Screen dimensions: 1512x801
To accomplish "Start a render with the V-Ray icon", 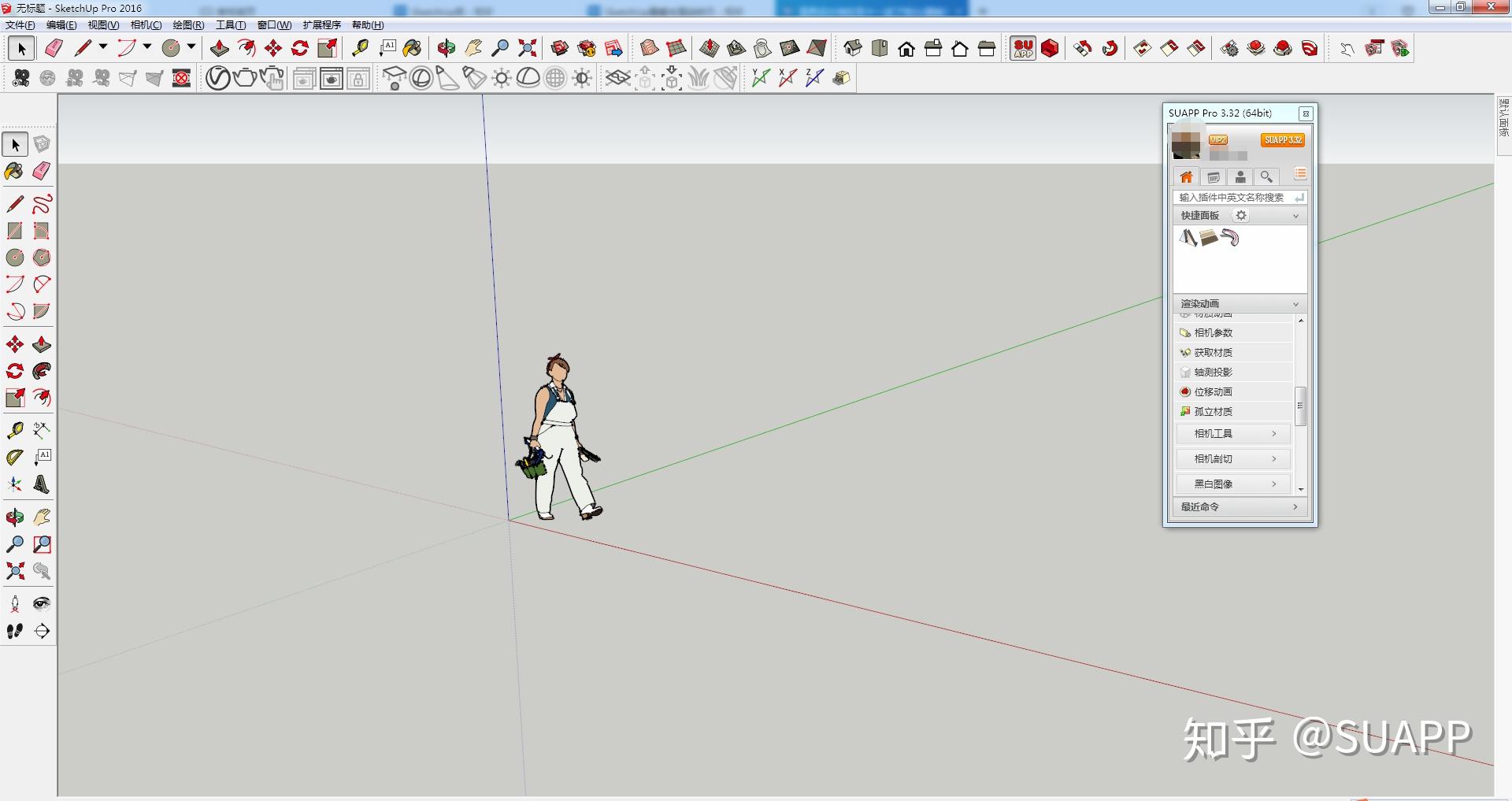I will (217, 78).
